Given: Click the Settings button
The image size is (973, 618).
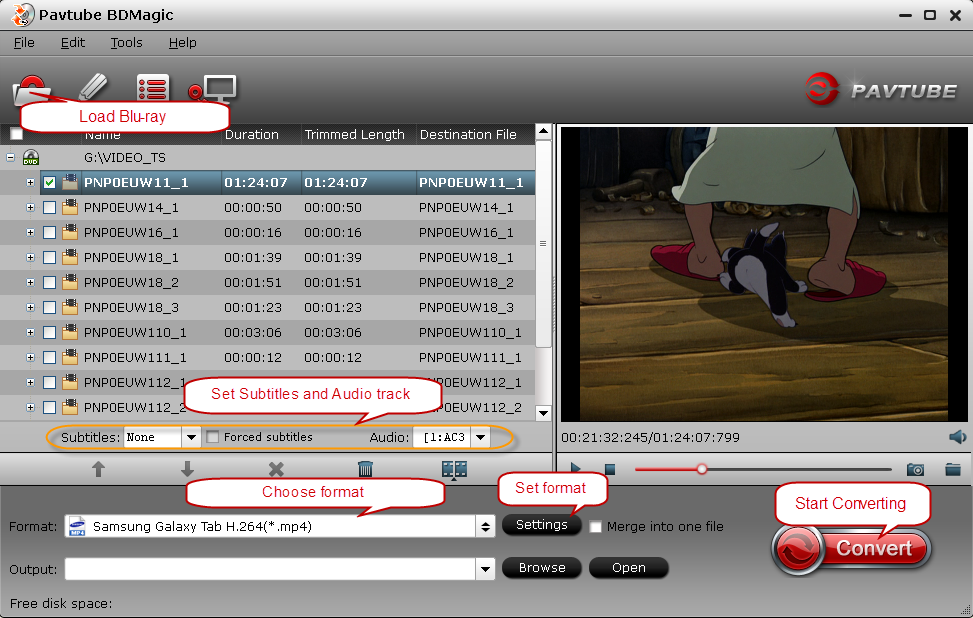Looking at the screenshot, I should point(542,525).
